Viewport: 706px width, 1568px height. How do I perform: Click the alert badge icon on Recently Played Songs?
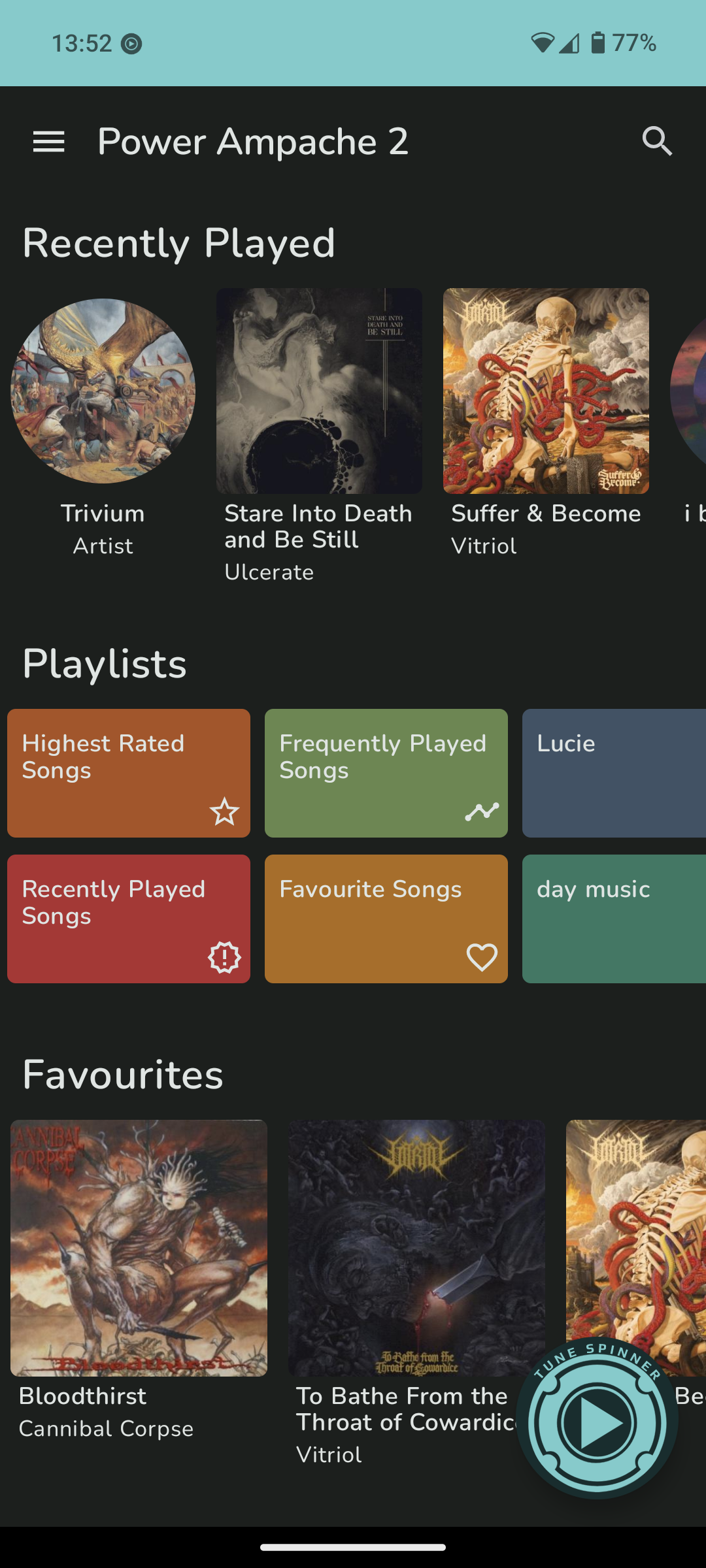point(224,958)
